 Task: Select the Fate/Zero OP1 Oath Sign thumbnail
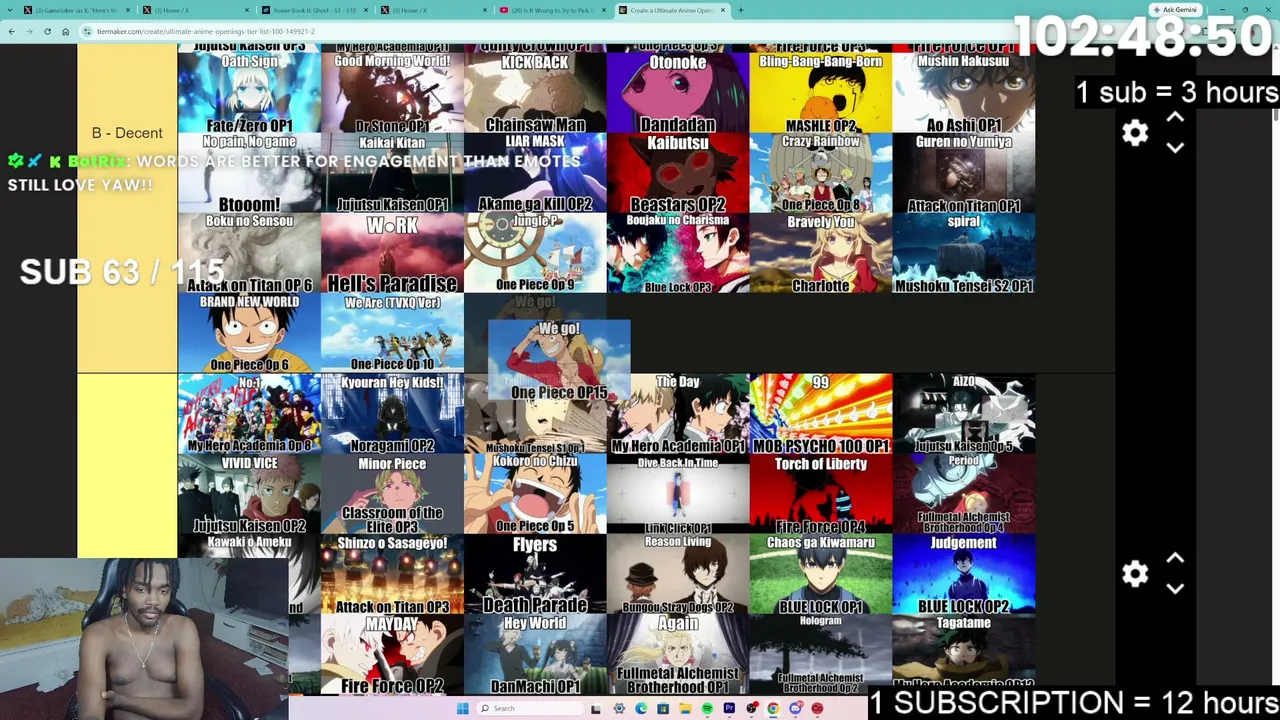tap(249, 92)
